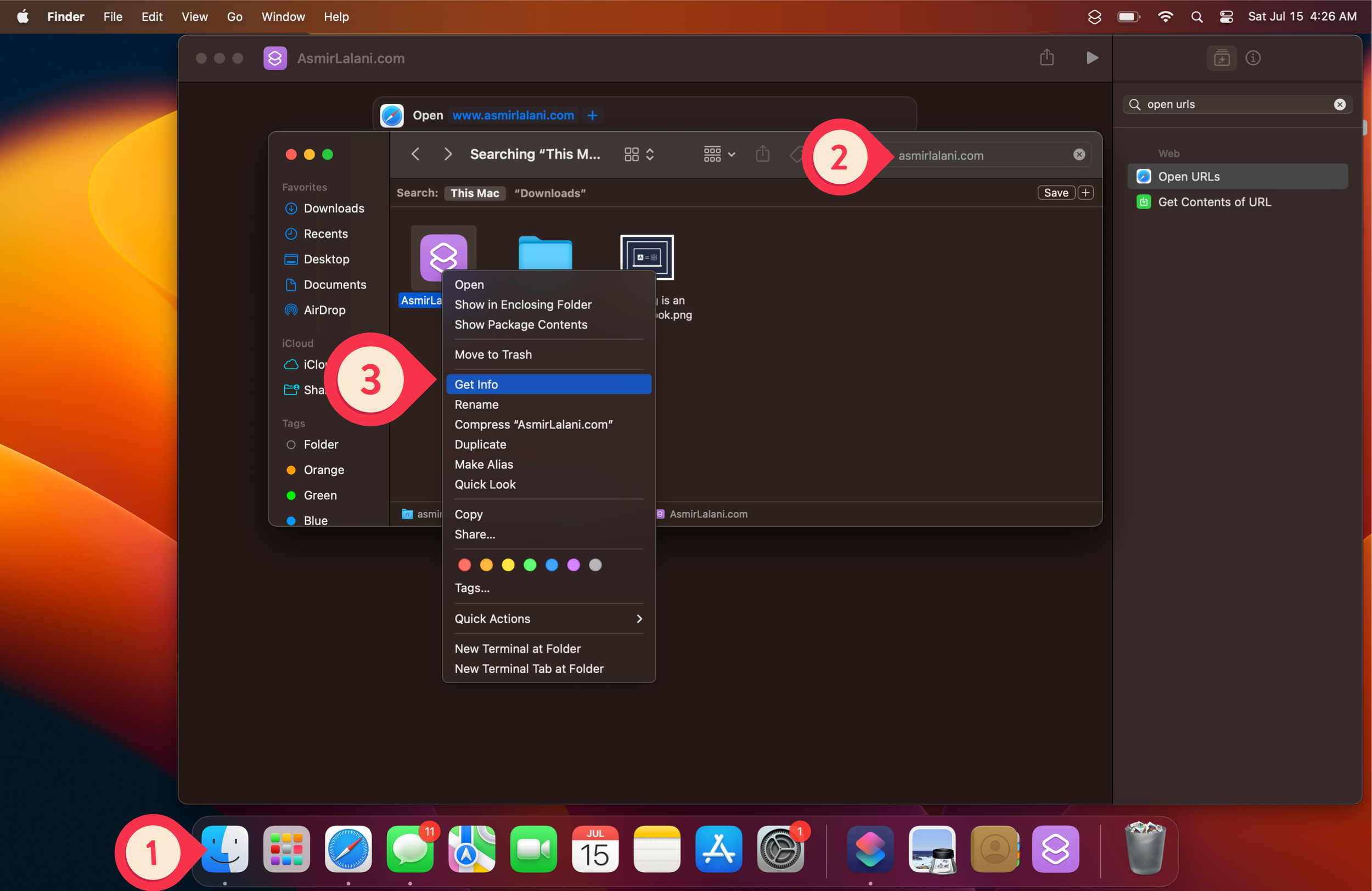The image size is (1372, 891).
Task: Open the icon view switcher dropdown
Action: pyautogui.click(x=639, y=154)
